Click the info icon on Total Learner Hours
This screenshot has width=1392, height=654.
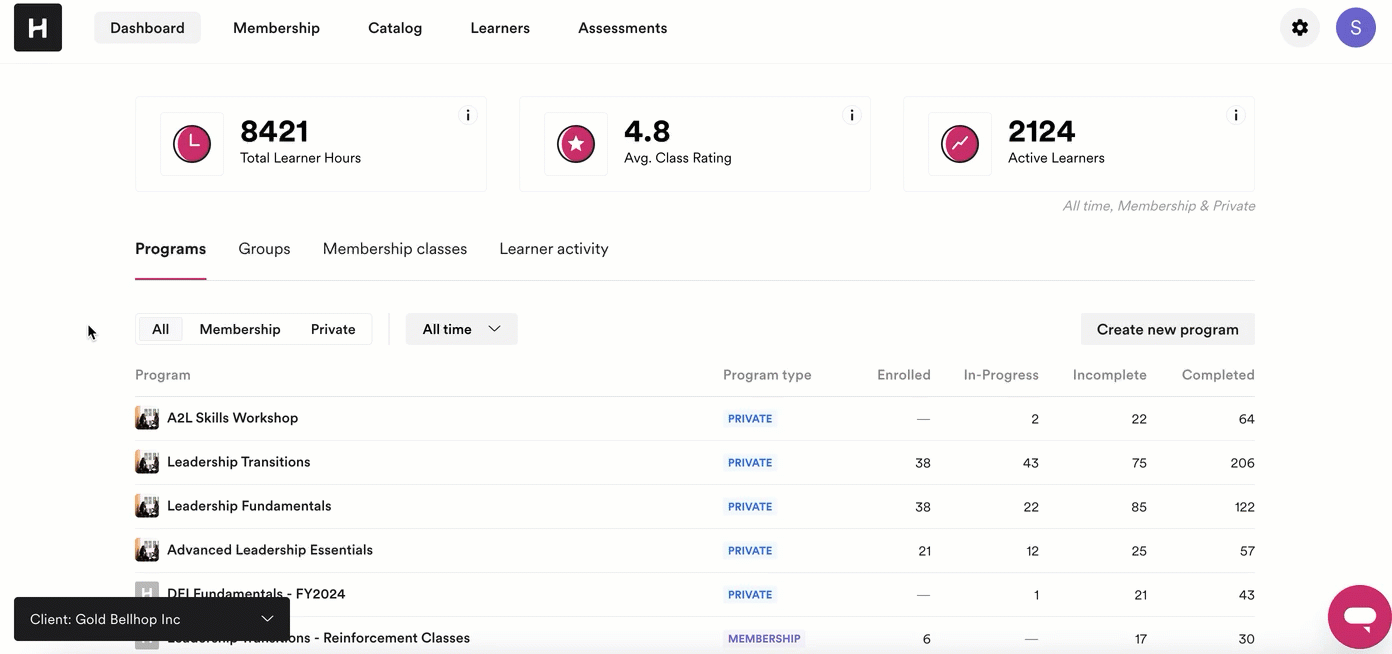[467, 115]
